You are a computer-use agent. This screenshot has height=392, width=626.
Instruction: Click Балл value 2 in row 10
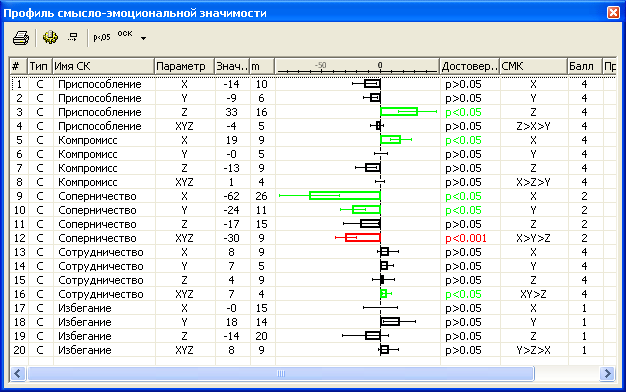584,210
